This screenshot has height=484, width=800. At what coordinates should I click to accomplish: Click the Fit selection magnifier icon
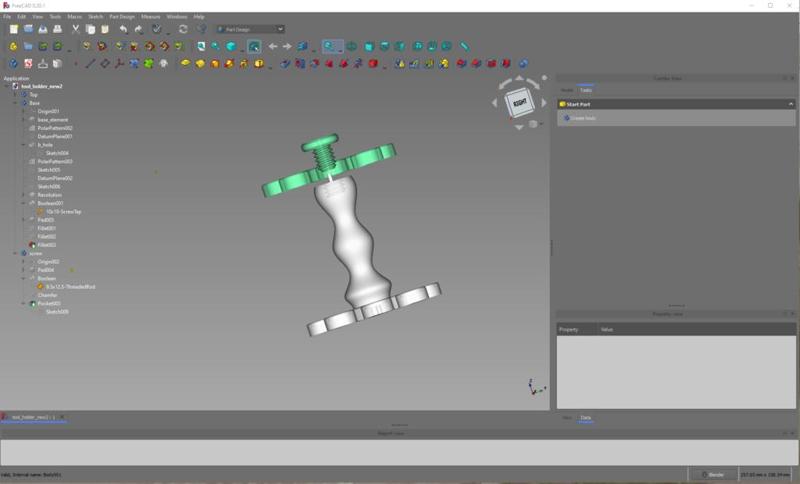pos(216,46)
